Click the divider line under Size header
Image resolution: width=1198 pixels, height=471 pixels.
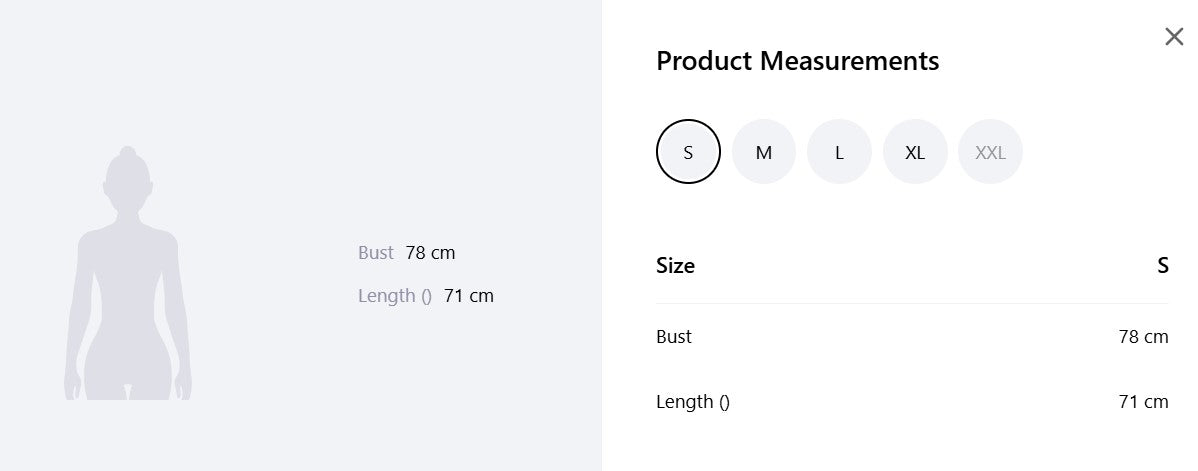point(912,304)
